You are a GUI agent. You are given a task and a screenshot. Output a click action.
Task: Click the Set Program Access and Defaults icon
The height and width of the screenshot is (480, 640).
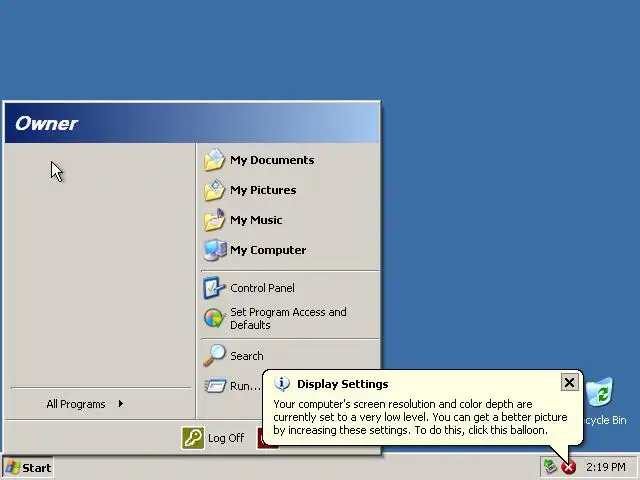click(214, 318)
